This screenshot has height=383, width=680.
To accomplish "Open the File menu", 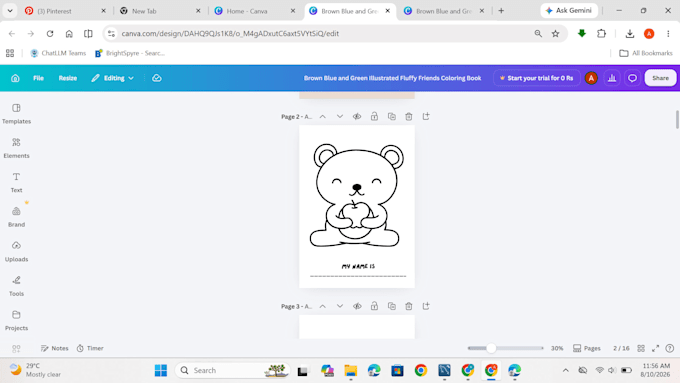I will point(38,78).
